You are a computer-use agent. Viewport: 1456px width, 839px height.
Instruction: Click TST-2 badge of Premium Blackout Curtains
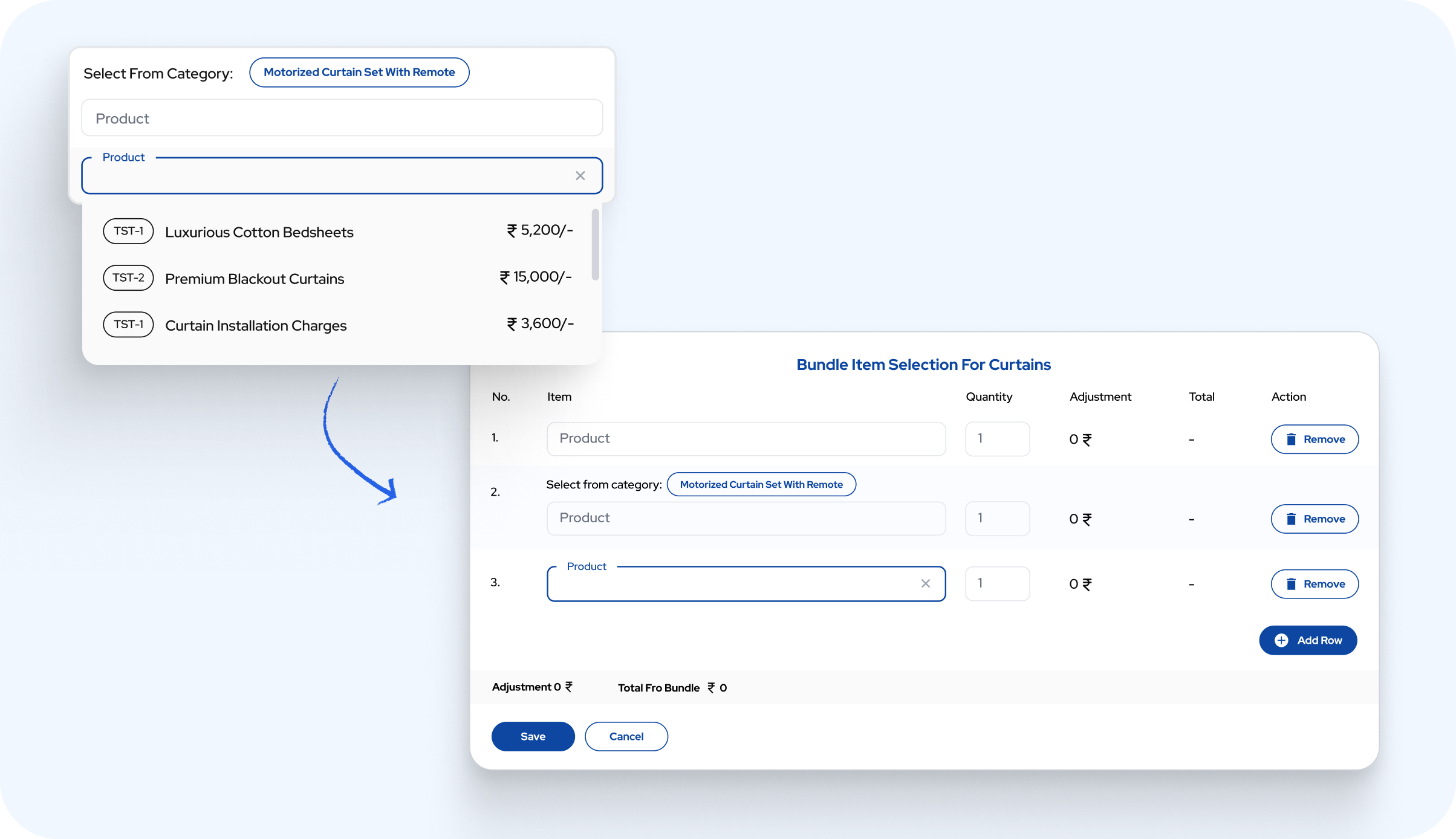128,278
